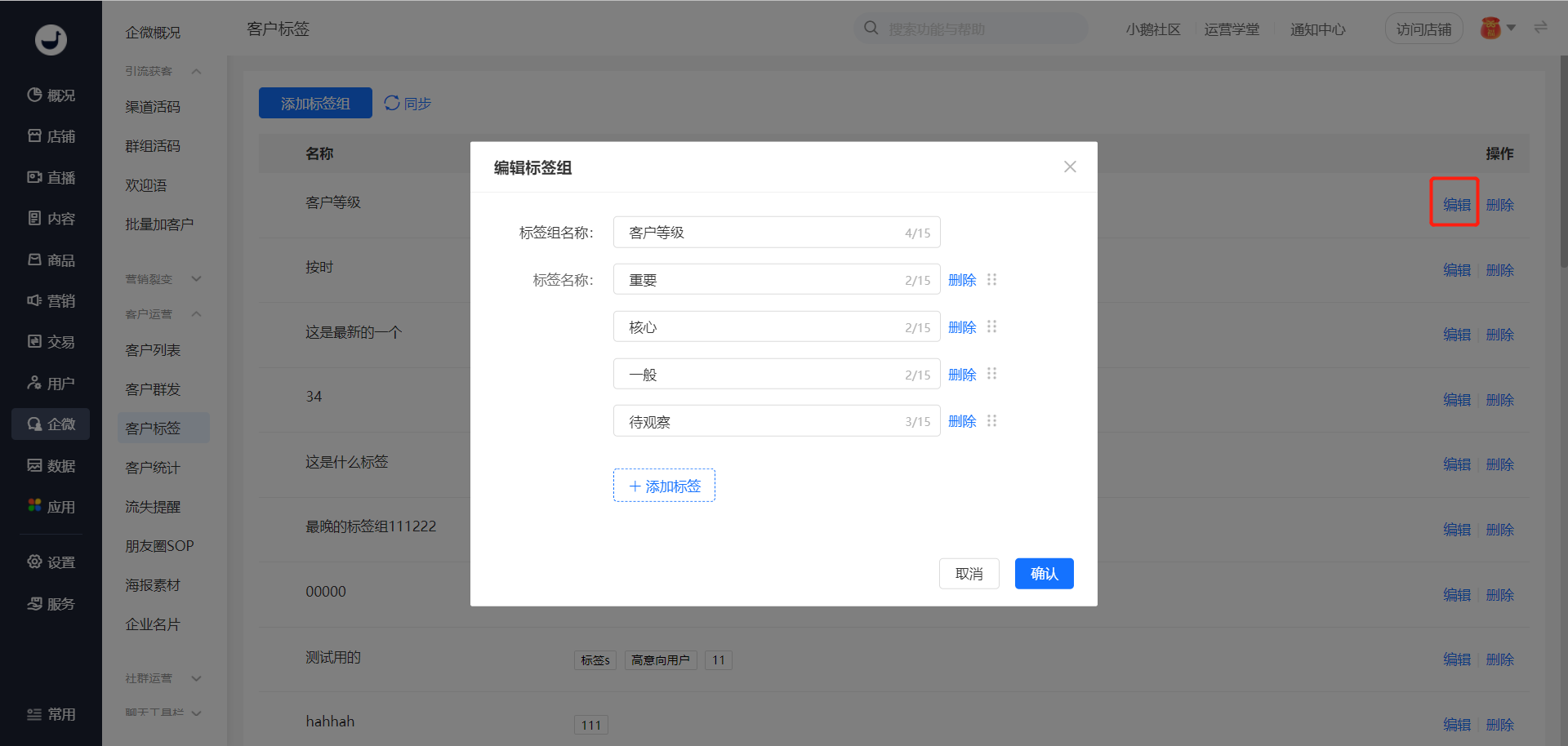Focus the 搜索功能与帮助 search box
The width and height of the screenshot is (1568, 746).
click(970, 29)
